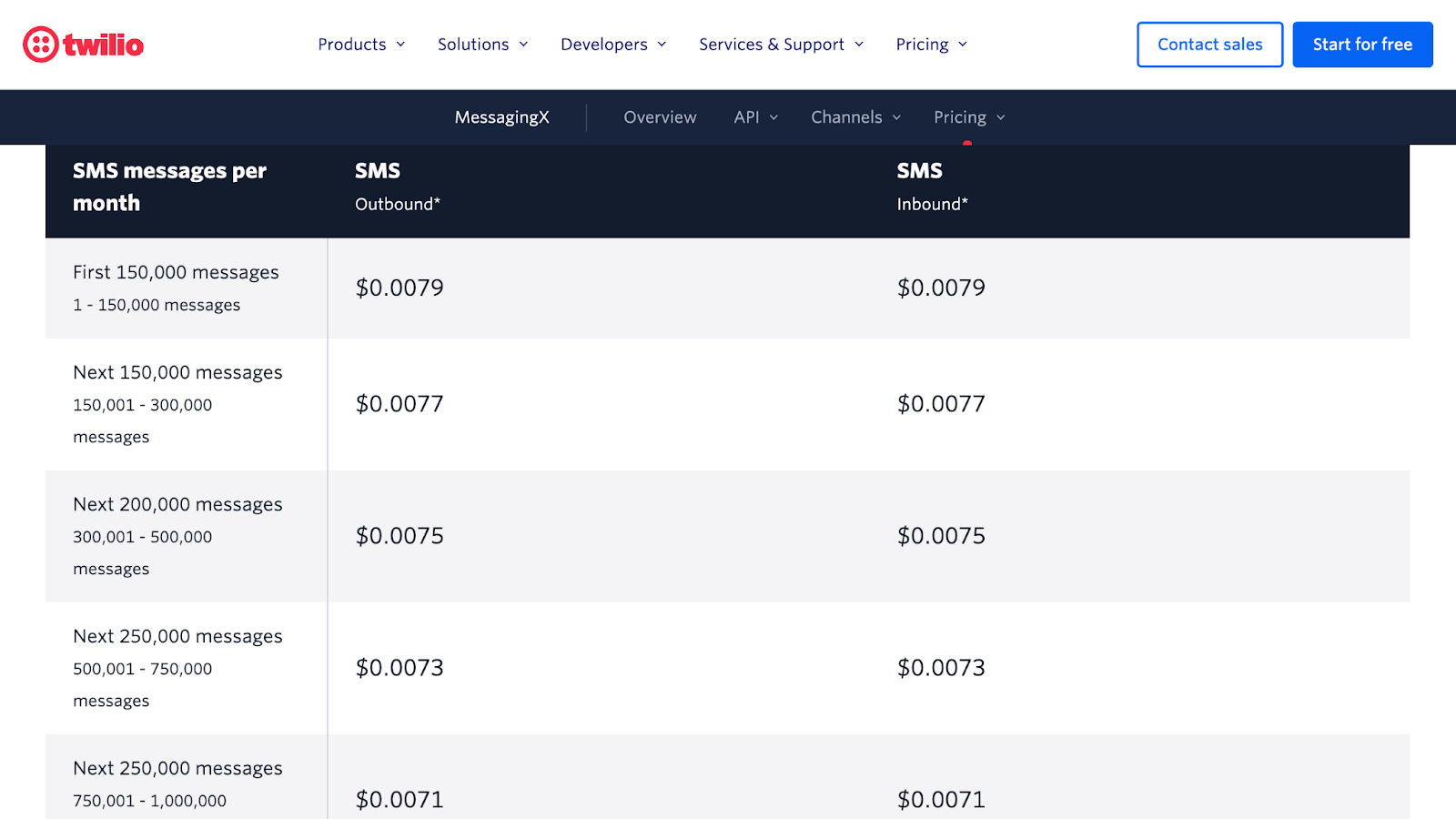The height and width of the screenshot is (819, 1456).
Task: Open the top Pricing menu
Action: click(x=922, y=45)
